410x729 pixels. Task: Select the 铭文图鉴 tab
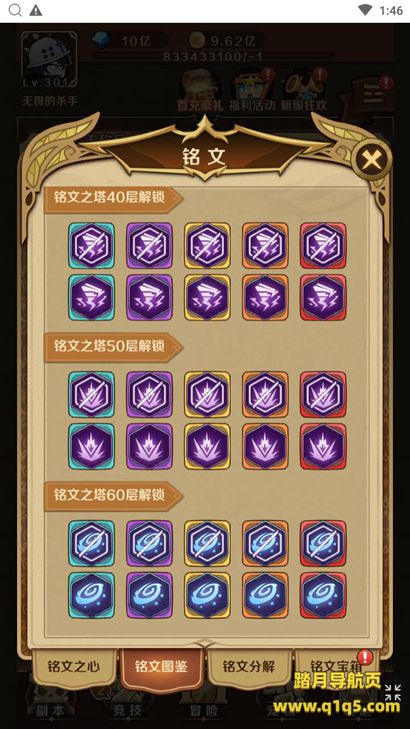pos(161,668)
